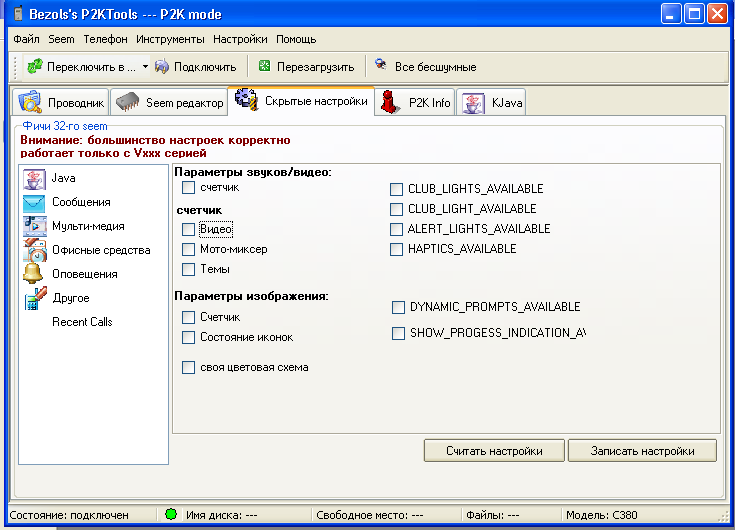
Task: Click the Записать настройки button
Action: pyautogui.click(x=642, y=451)
